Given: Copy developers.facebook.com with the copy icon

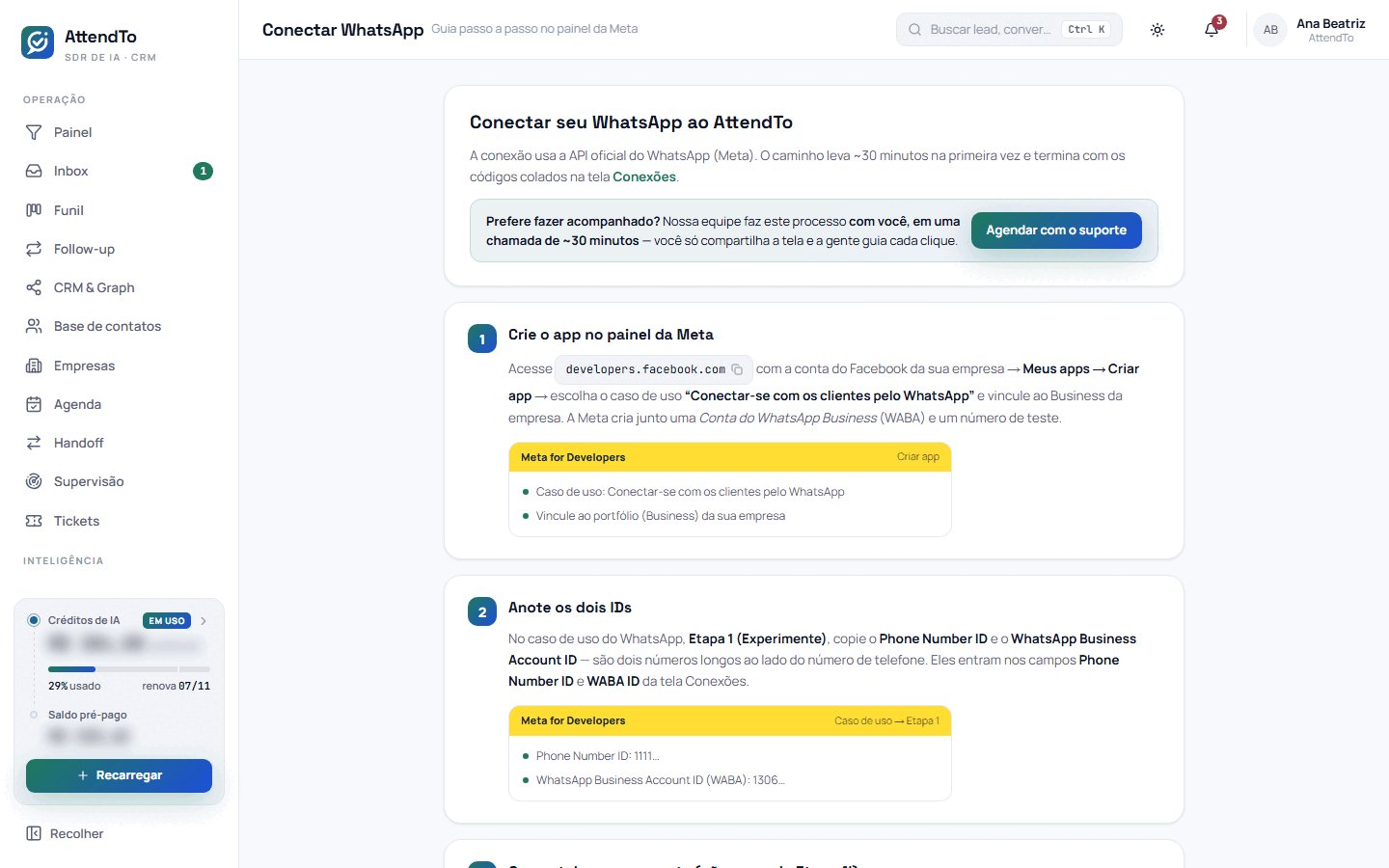Looking at the screenshot, I should pos(737,369).
